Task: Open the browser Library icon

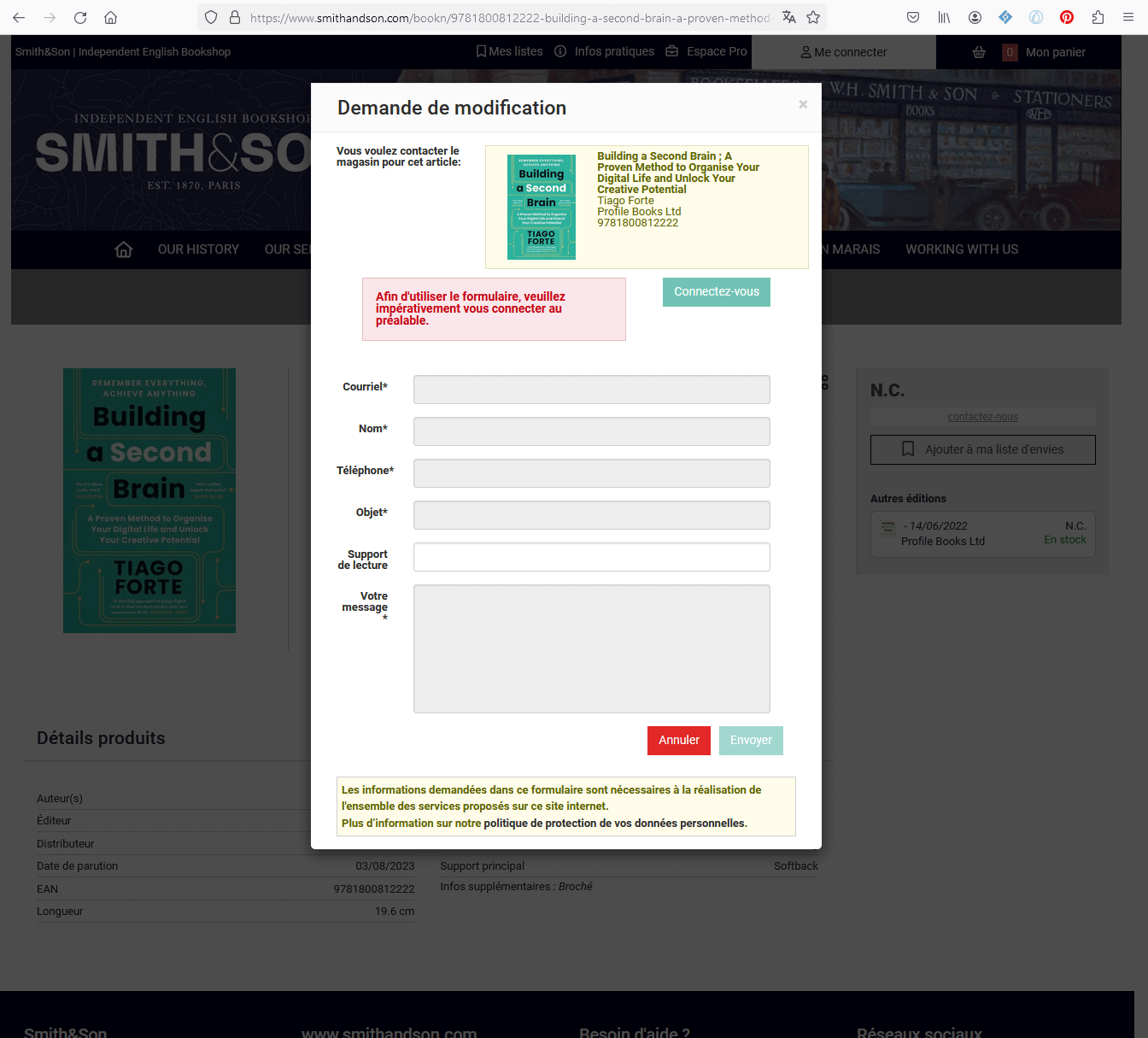Action: point(944,17)
